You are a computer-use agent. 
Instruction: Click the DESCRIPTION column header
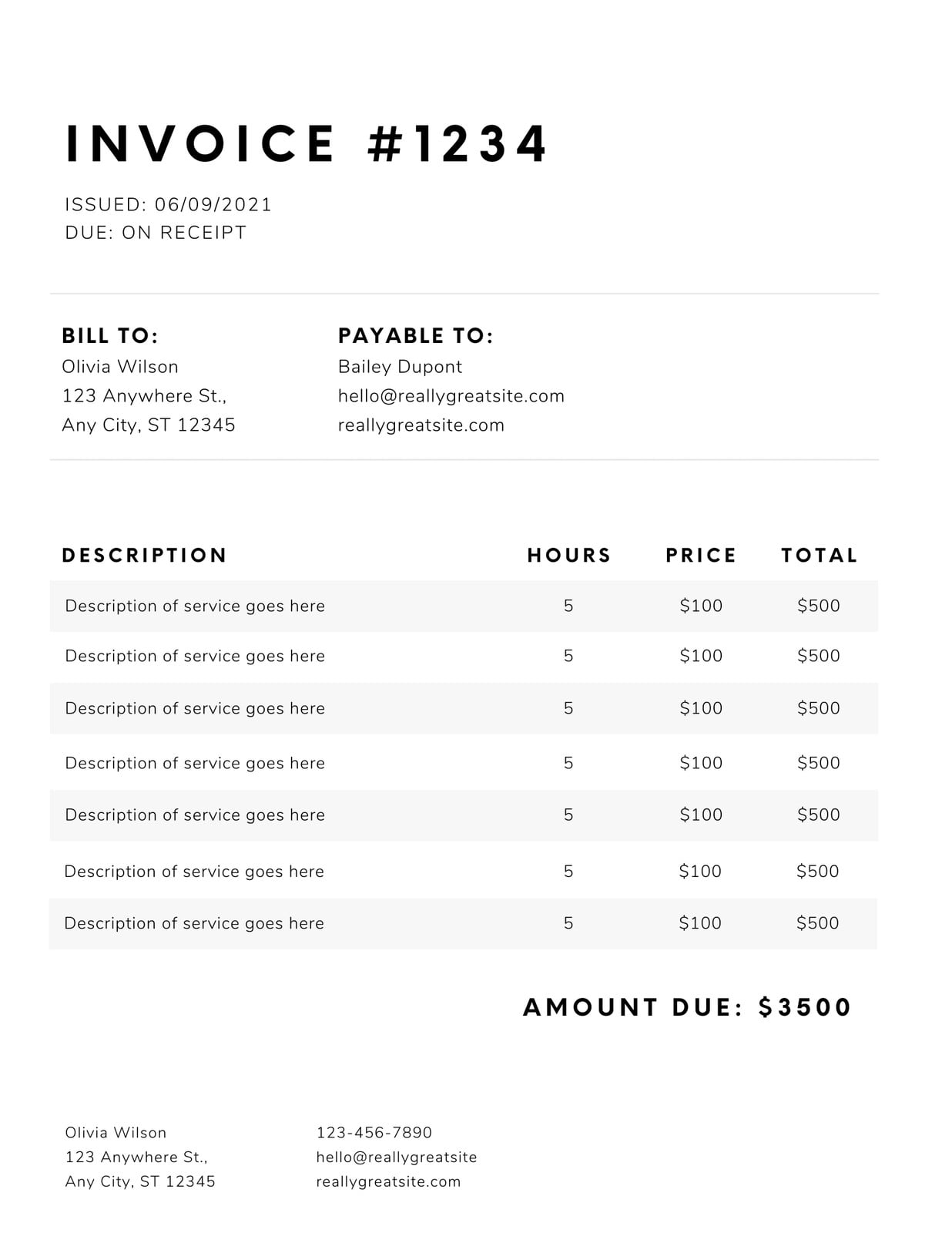coord(144,555)
